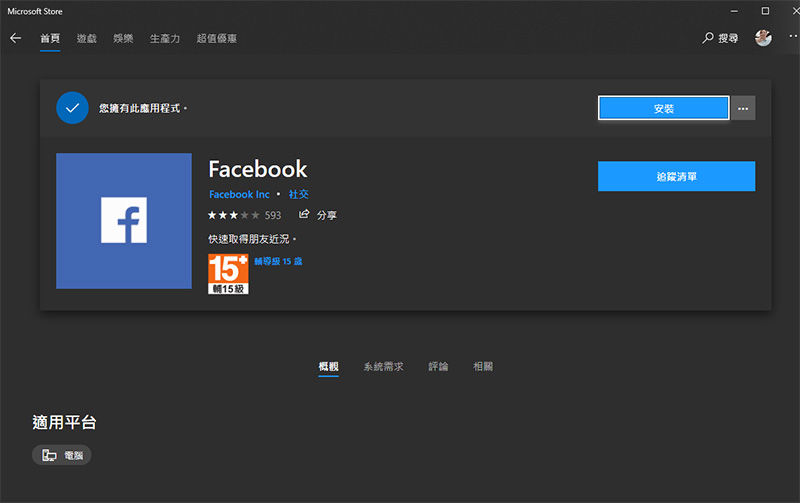This screenshot has width=800, height=503.
Task: Open the 首頁 tab
Action: 50,38
